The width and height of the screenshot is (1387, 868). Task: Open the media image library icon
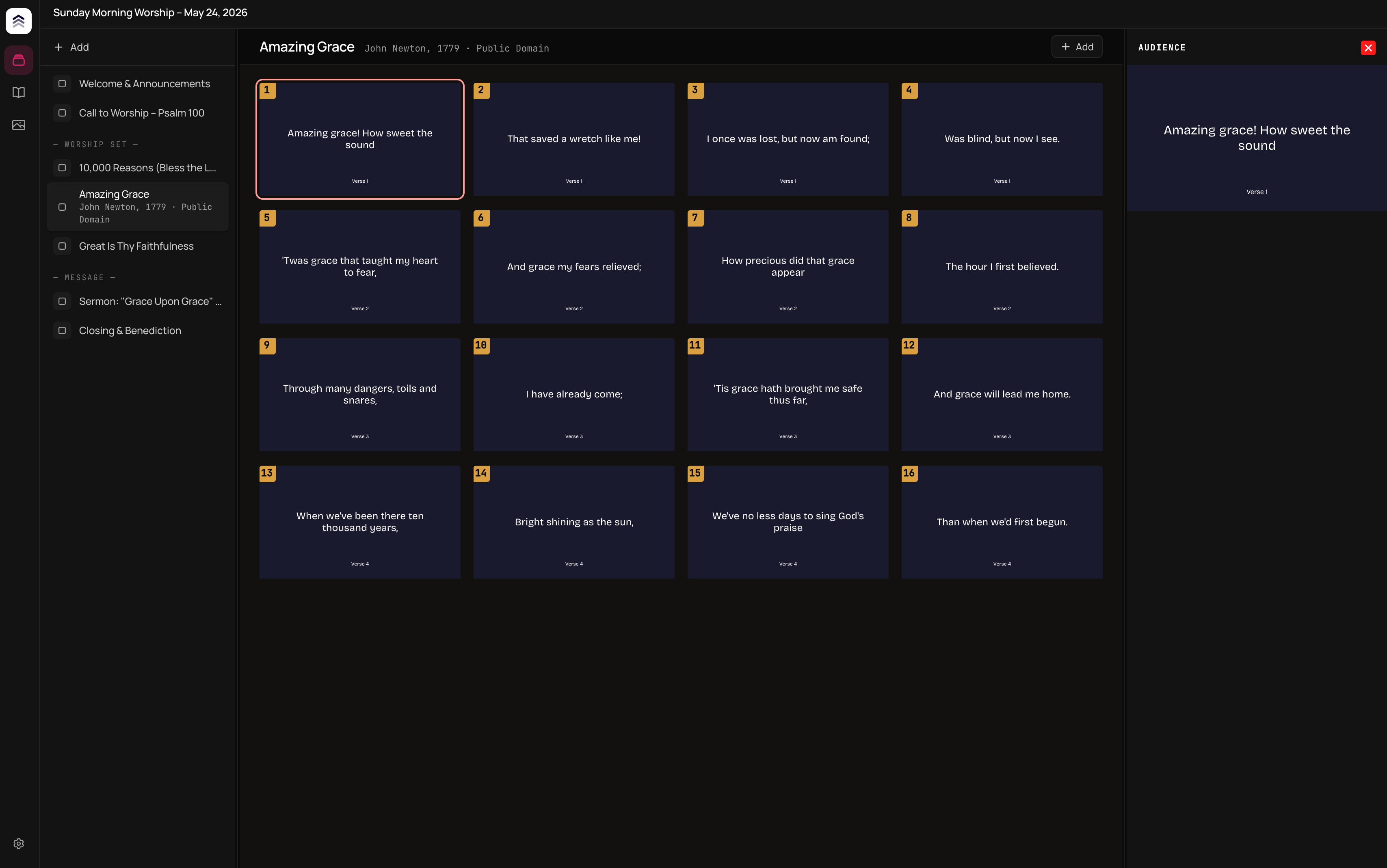18,125
